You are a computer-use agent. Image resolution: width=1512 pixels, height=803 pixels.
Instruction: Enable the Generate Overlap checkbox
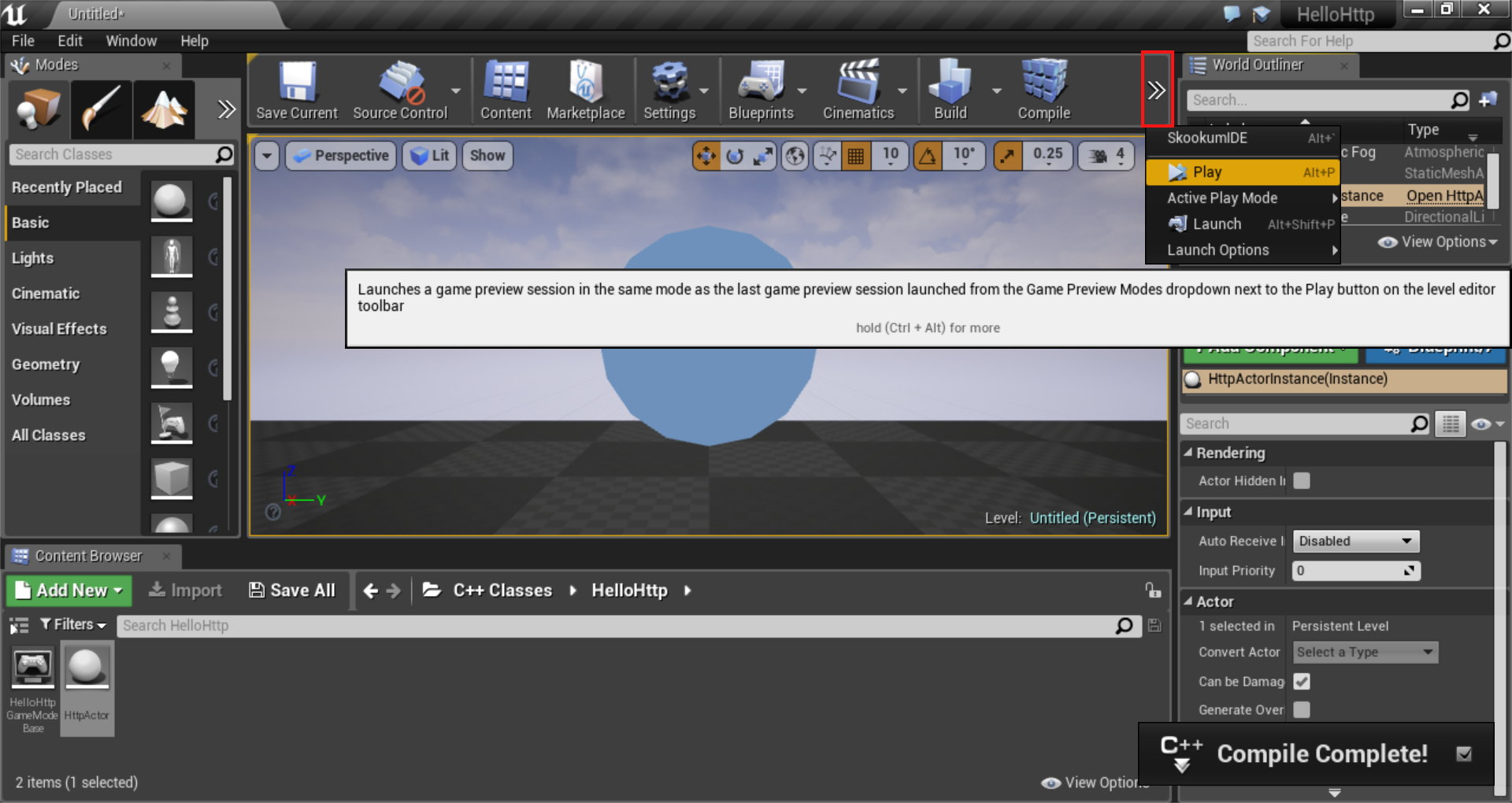[1302, 709]
